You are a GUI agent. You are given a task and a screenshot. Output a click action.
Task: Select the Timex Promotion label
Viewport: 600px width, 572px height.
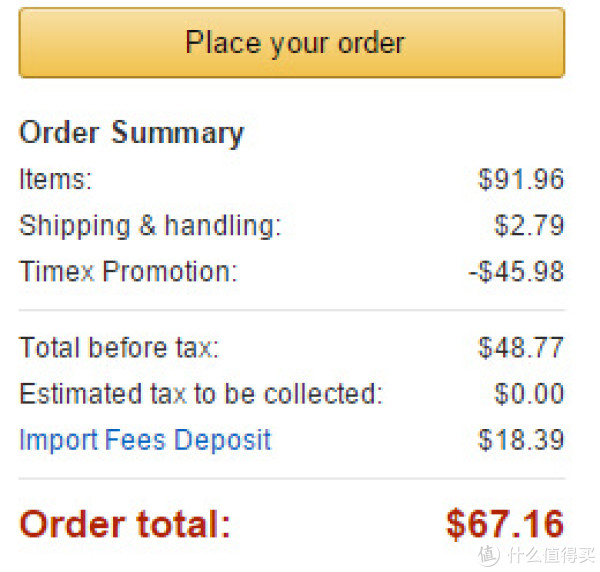point(129,272)
